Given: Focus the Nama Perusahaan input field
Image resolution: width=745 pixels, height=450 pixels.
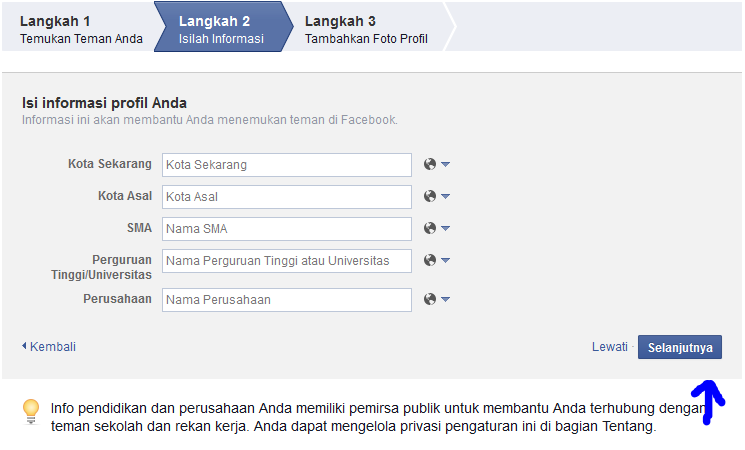Looking at the screenshot, I should [x=287, y=300].
